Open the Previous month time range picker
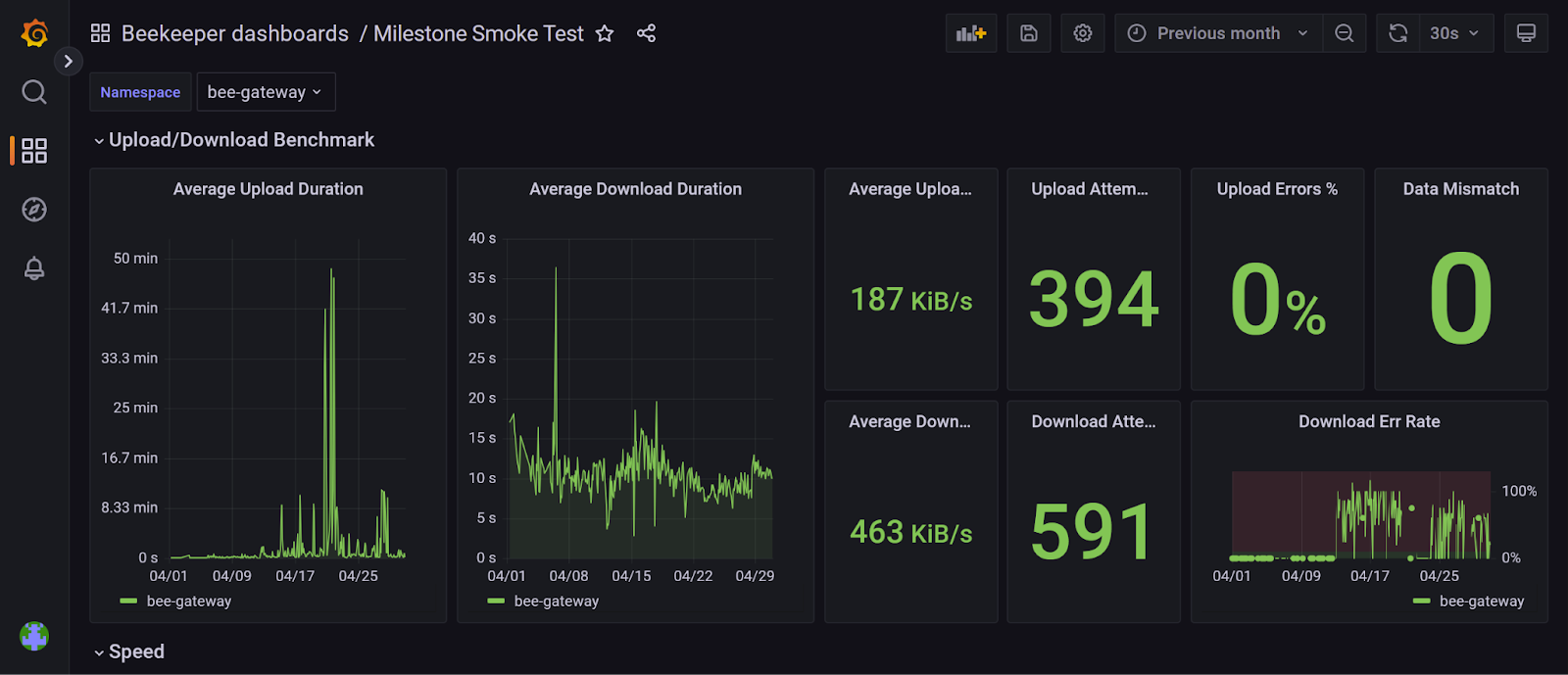This screenshot has width=1568, height=675. click(x=1218, y=33)
